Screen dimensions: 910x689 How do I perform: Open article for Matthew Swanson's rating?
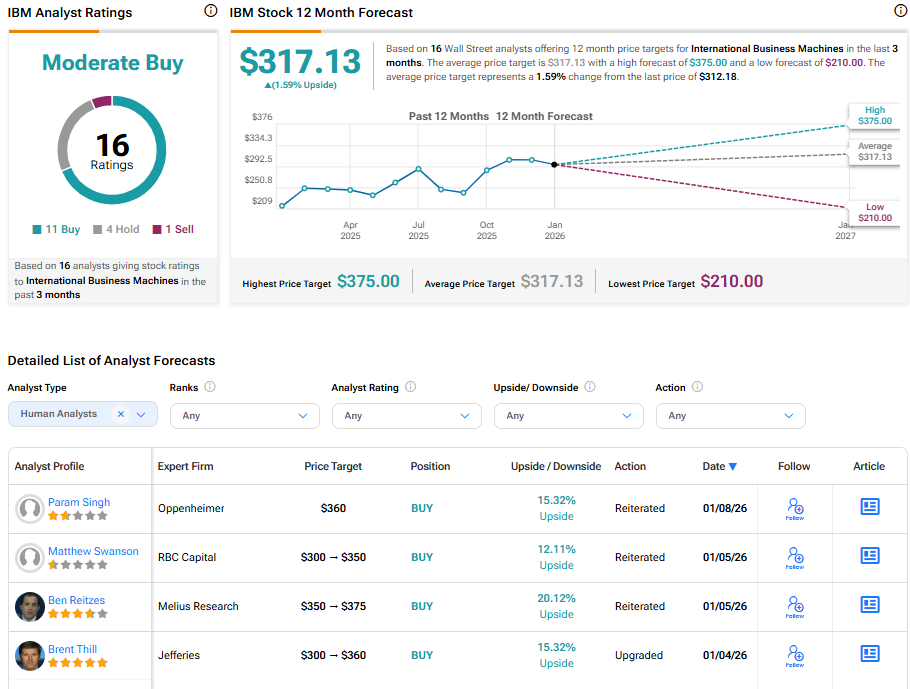click(x=870, y=556)
